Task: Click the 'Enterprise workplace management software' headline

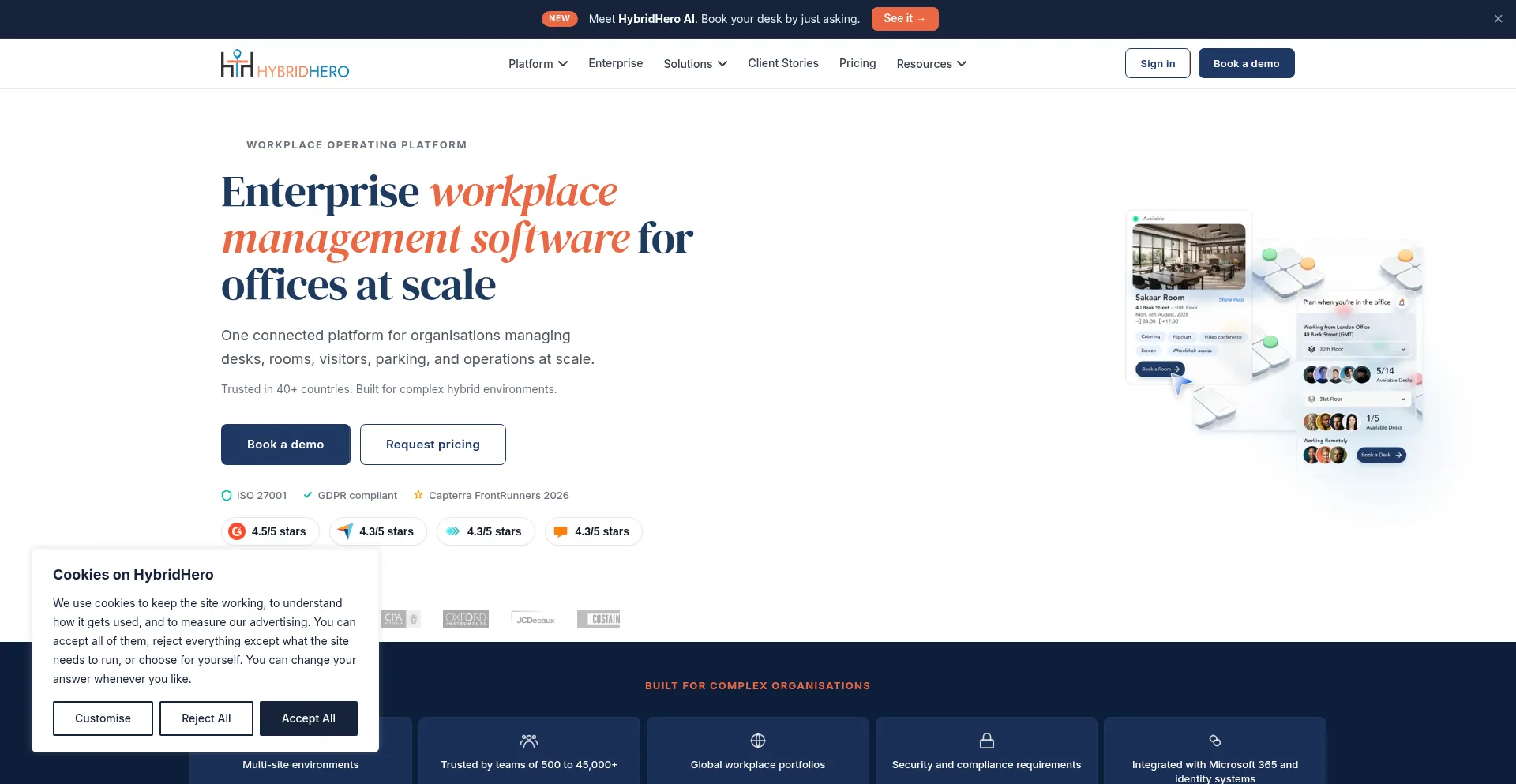Action: point(457,238)
